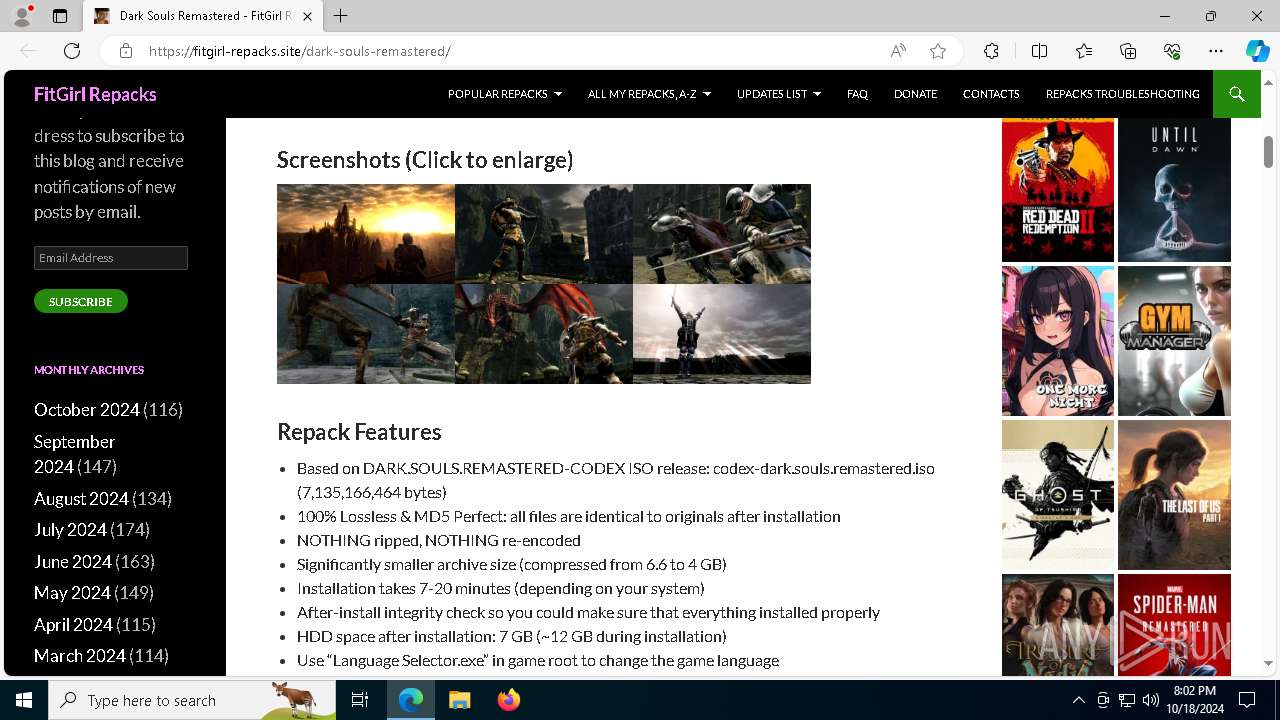Screen dimensions: 1280x720
Task: Open File Explorer from taskbar
Action: [459, 700]
